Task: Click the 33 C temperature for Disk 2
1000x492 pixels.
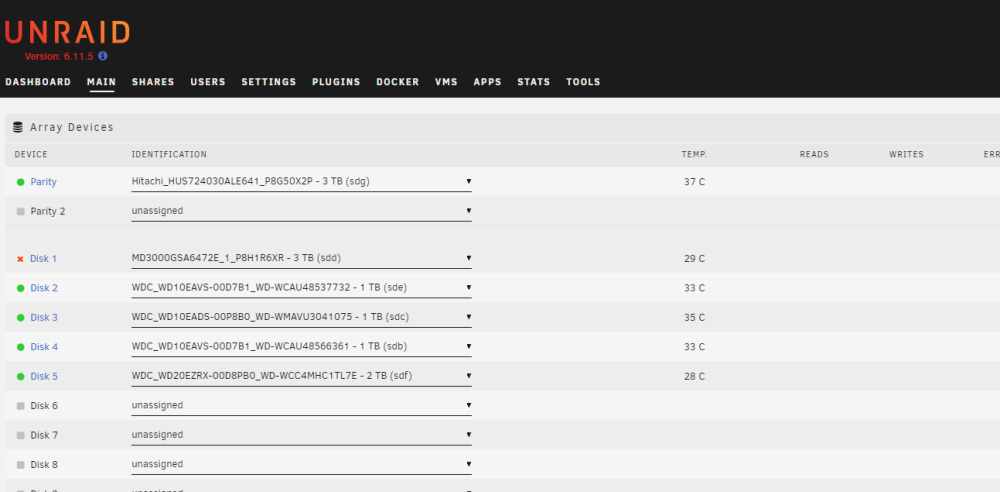Action: tap(695, 288)
